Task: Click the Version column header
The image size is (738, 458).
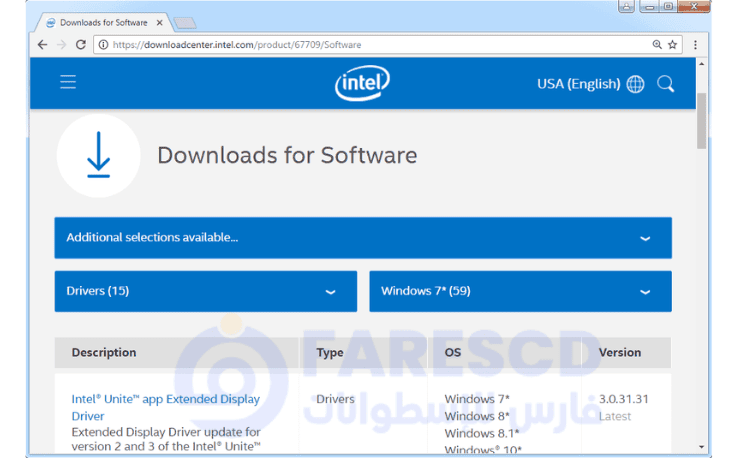Action: (619, 353)
